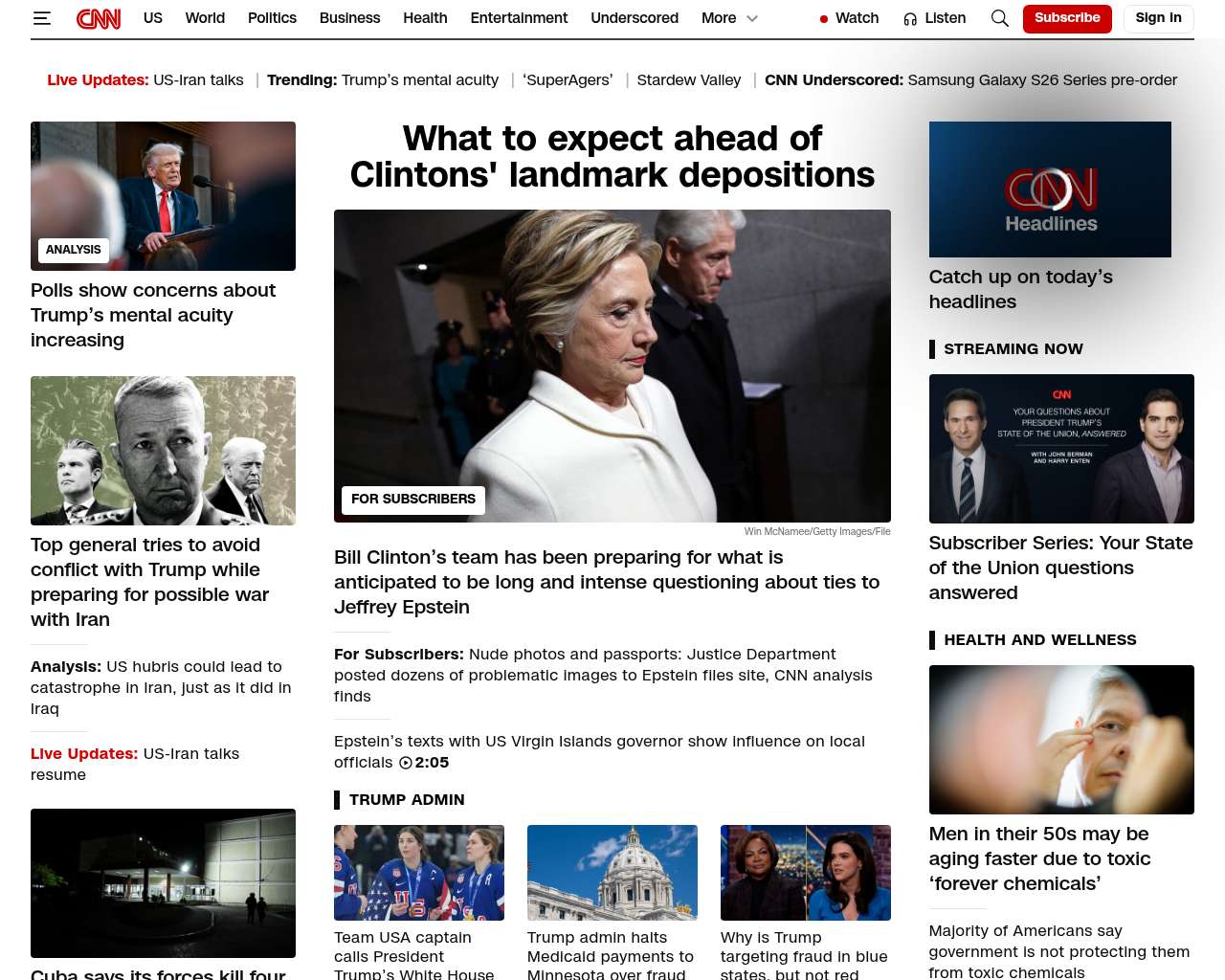Open the STREAMING NOW section heading
The height and width of the screenshot is (980, 1225).
coord(1013,349)
